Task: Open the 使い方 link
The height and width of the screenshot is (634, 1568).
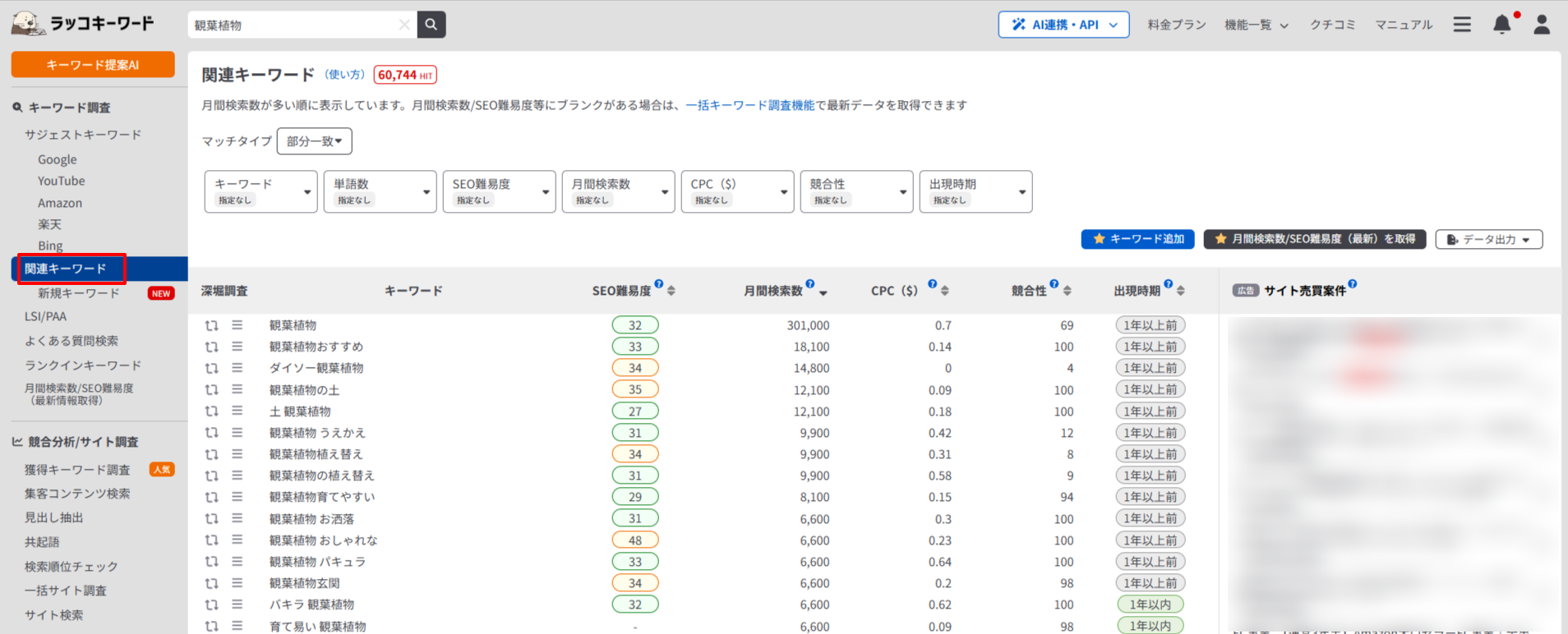Action: (x=345, y=75)
